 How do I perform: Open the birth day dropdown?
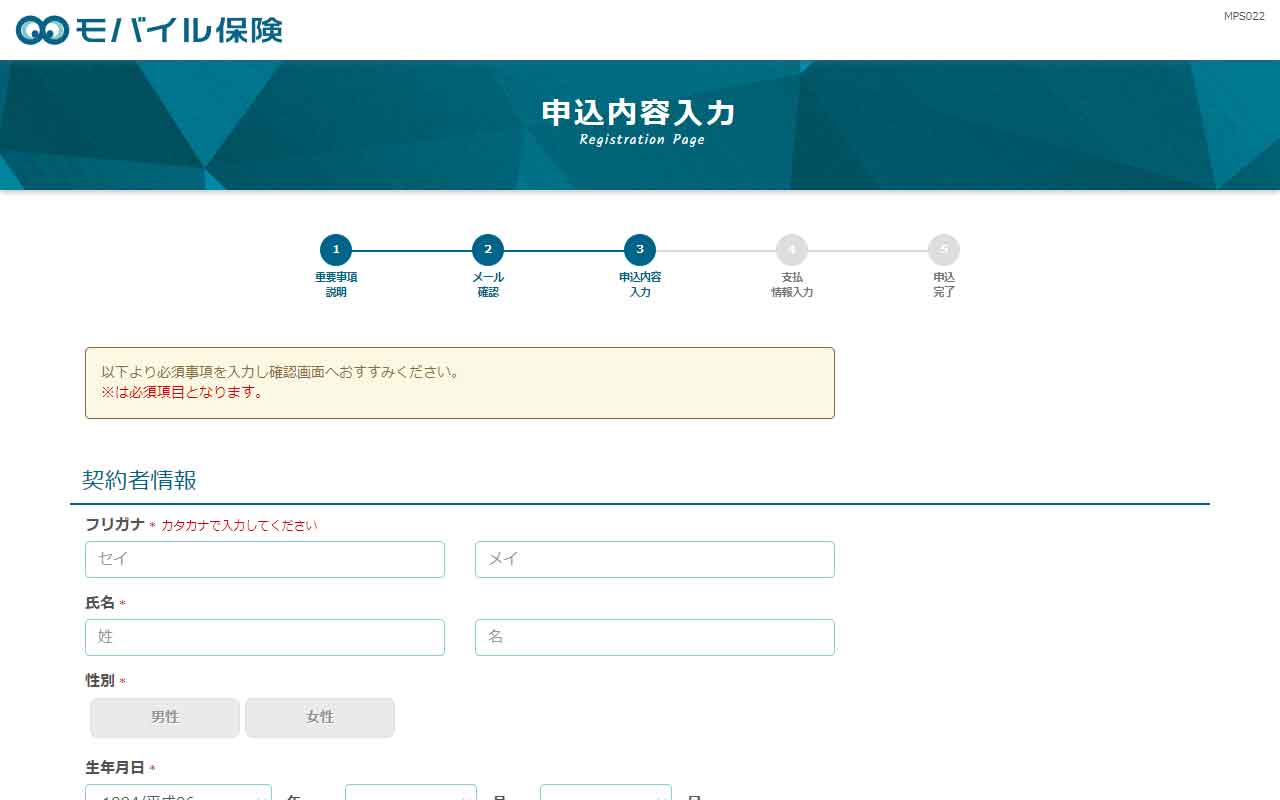tap(606, 793)
